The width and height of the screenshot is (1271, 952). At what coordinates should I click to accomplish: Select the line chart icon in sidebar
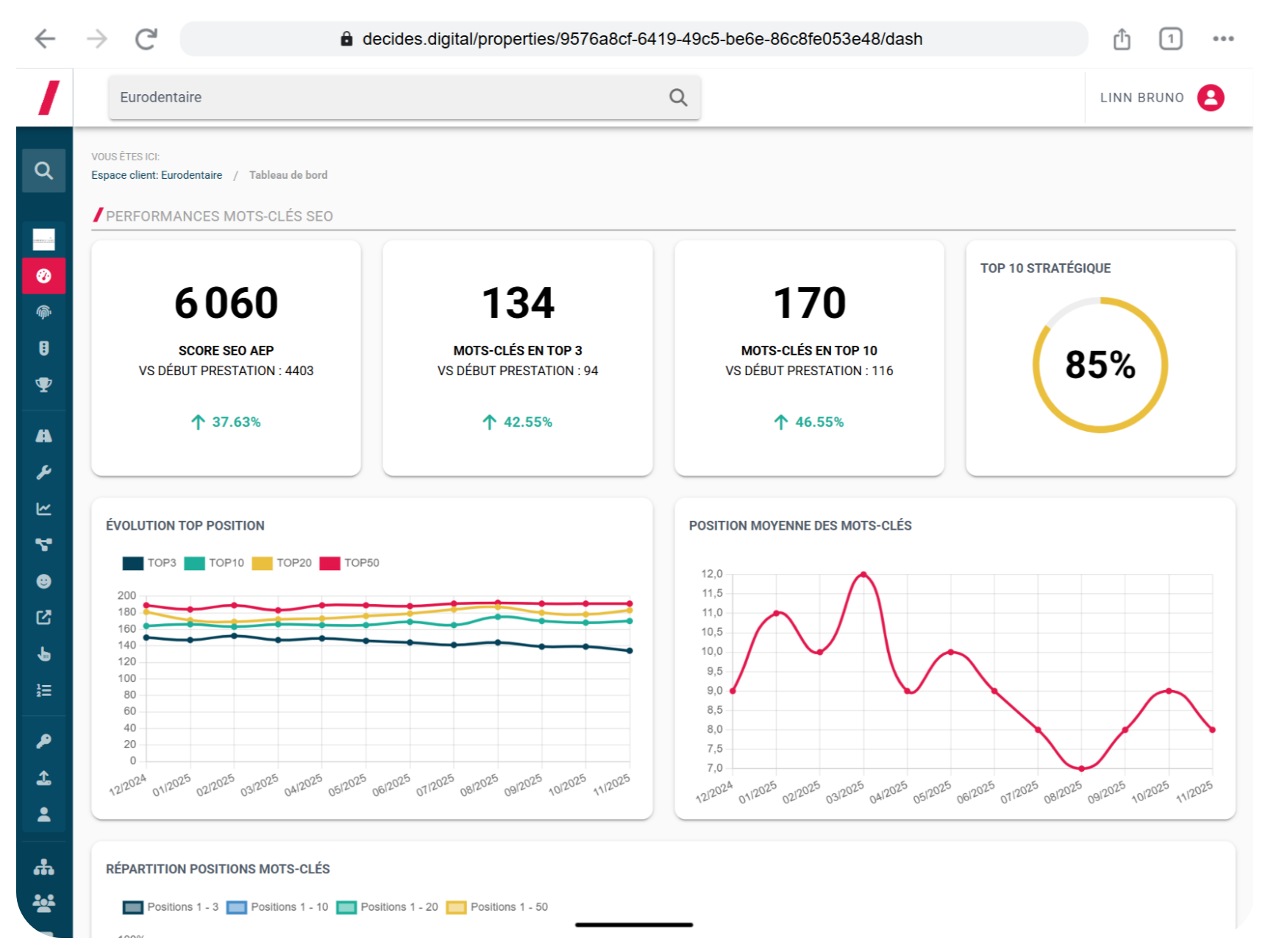pyautogui.click(x=43, y=508)
